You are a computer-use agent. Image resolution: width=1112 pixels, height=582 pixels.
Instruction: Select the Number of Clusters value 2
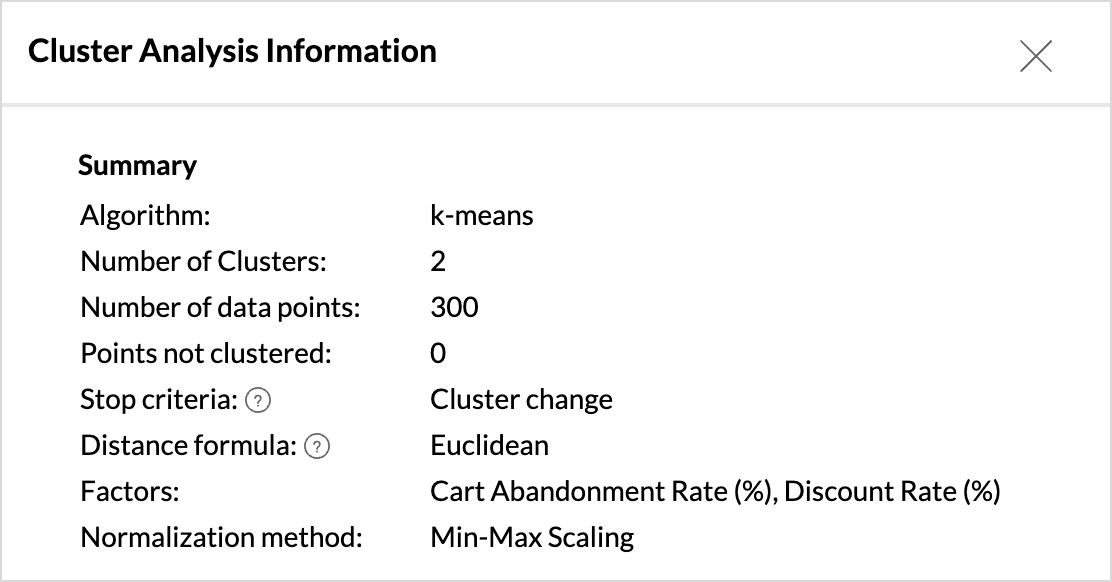click(x=435, y=261)
